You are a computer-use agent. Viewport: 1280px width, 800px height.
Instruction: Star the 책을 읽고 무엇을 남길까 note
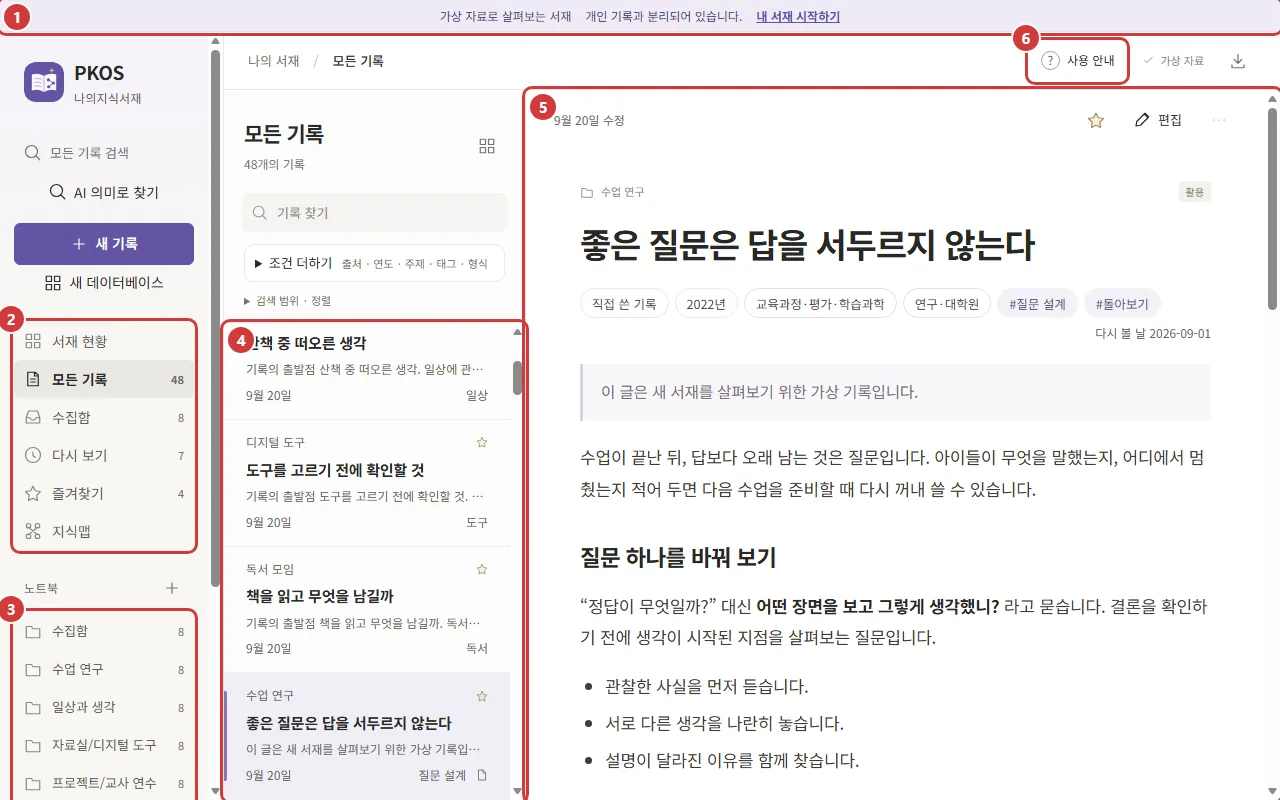(481, 569)
